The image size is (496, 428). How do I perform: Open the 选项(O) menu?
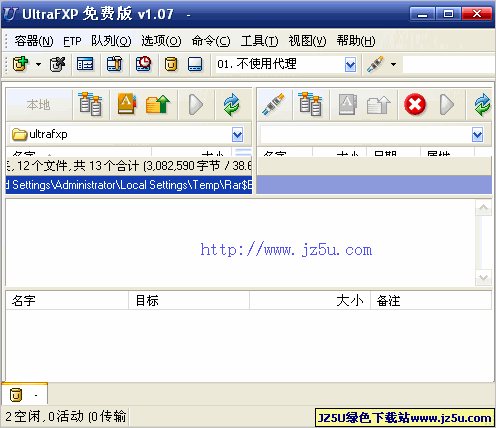pos(161,41)
